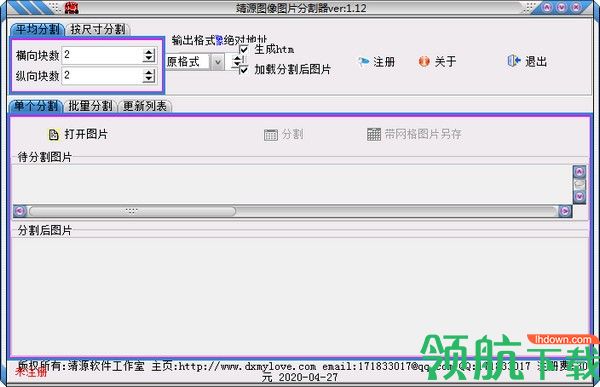Click the 退出 button label
Image resolution: width=600 pixels, height=387 pixels.
click(536, 61)
